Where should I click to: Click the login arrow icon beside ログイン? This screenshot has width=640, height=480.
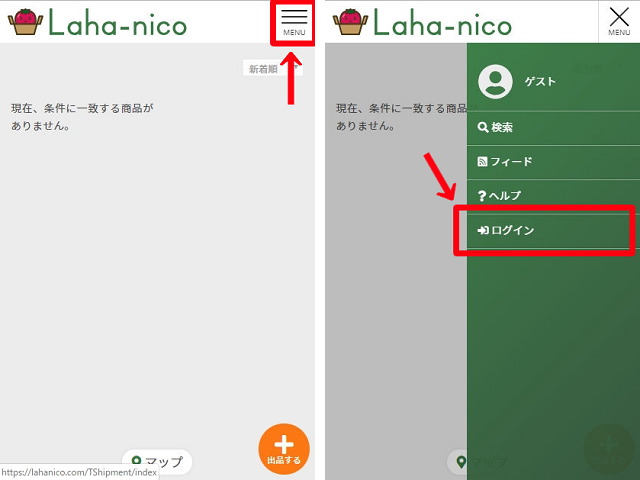point(483,231)
